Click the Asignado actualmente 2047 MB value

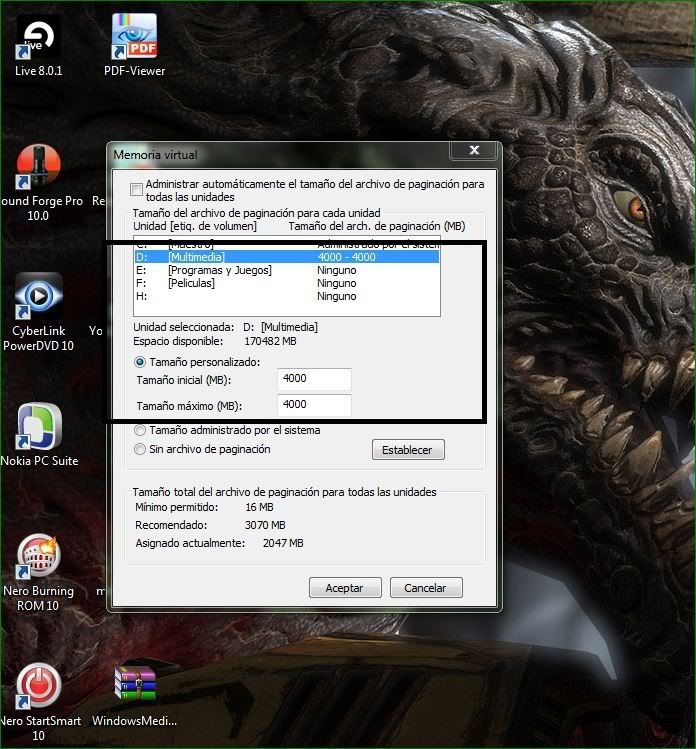coord(283,543)
